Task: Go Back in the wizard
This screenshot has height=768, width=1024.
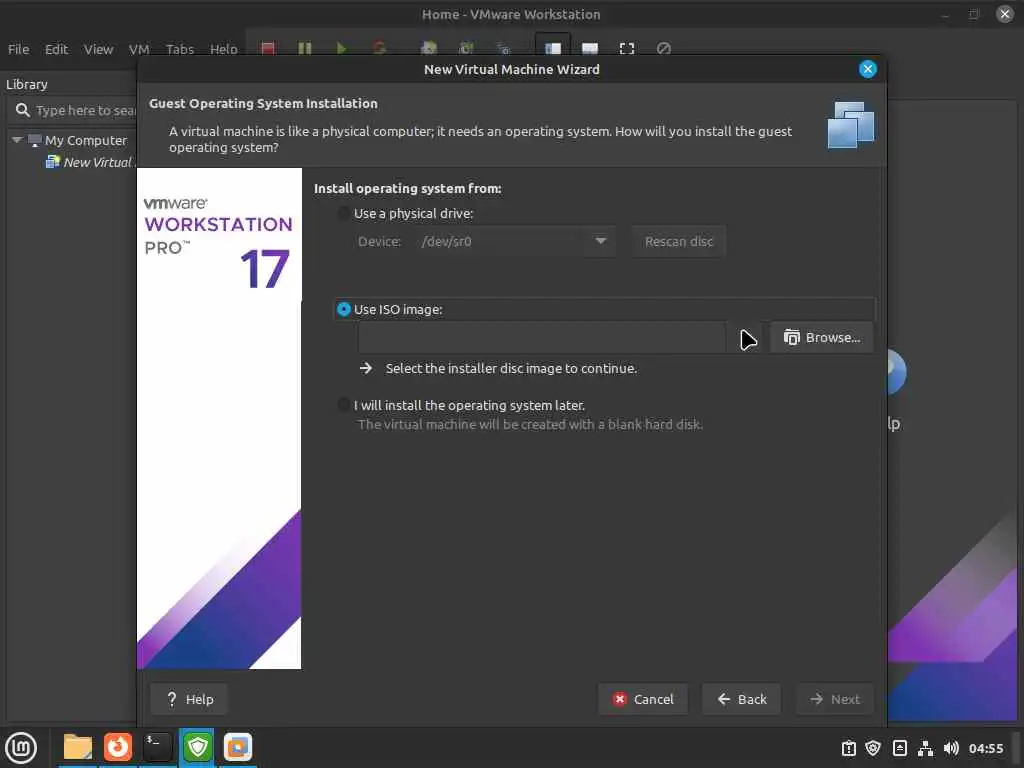Action: pos(741,699)
